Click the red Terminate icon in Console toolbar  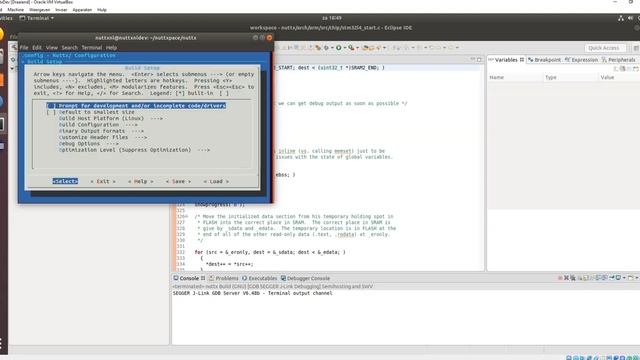(x=560, y=278)
